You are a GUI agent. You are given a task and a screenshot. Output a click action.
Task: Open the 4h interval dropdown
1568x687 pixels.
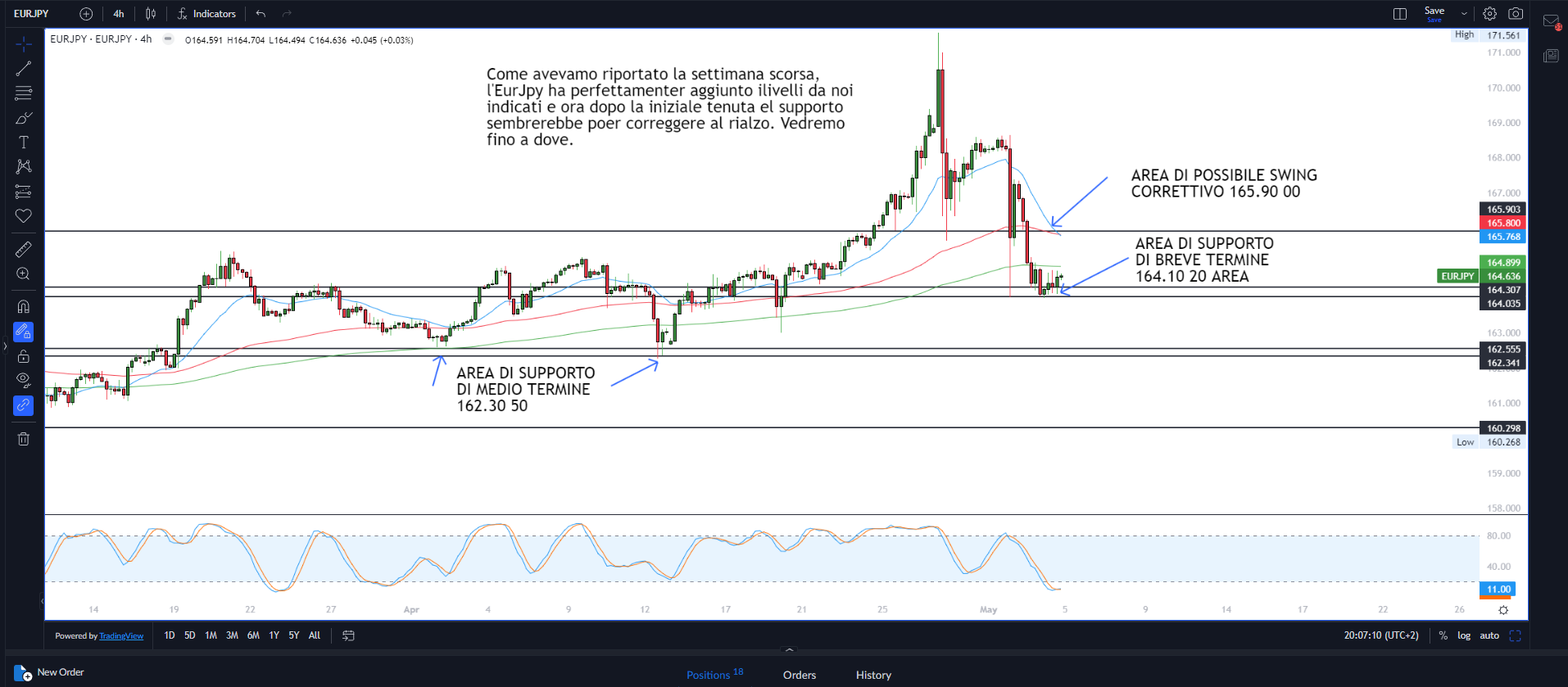click(x=119, y=14)
